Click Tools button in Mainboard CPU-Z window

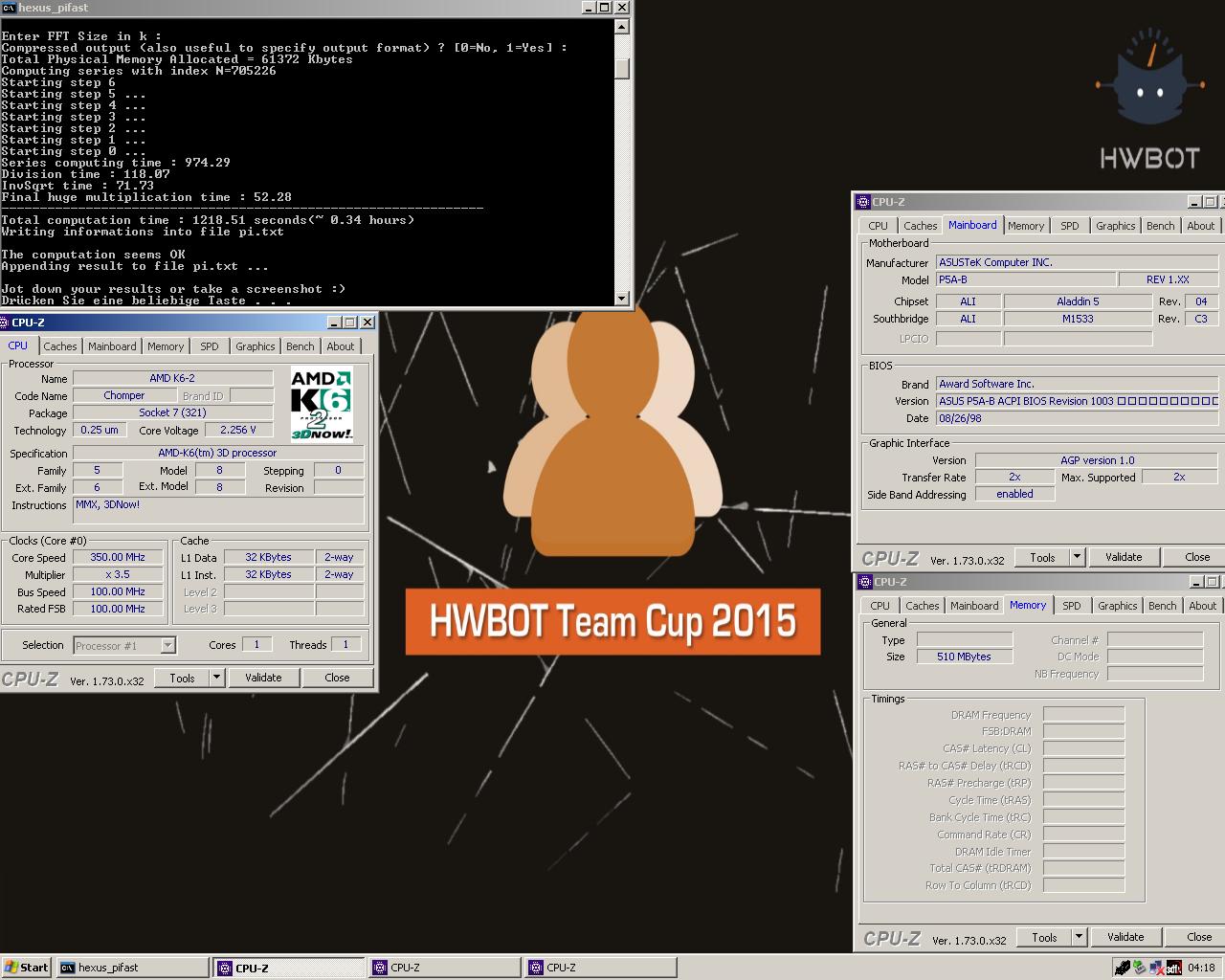point(1042,557)
